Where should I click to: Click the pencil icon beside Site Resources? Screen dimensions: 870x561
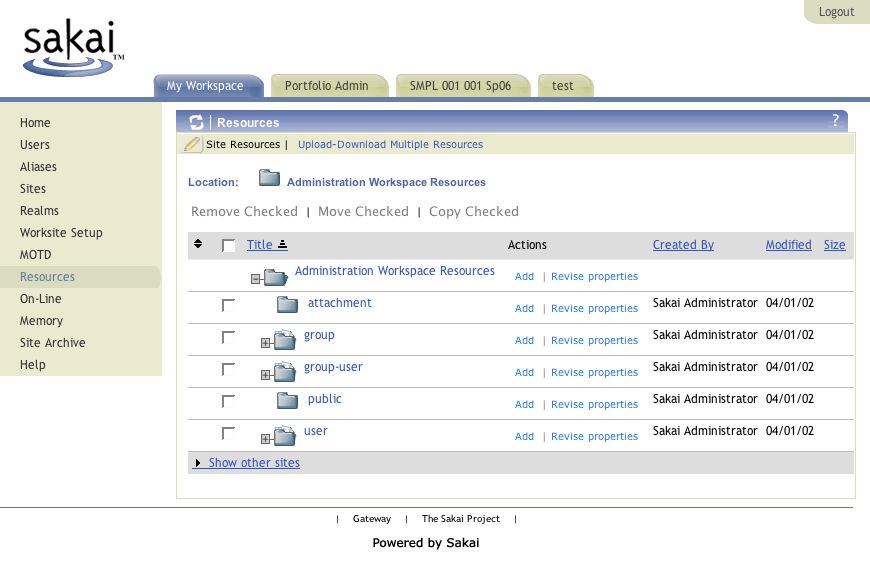point(193,145)
